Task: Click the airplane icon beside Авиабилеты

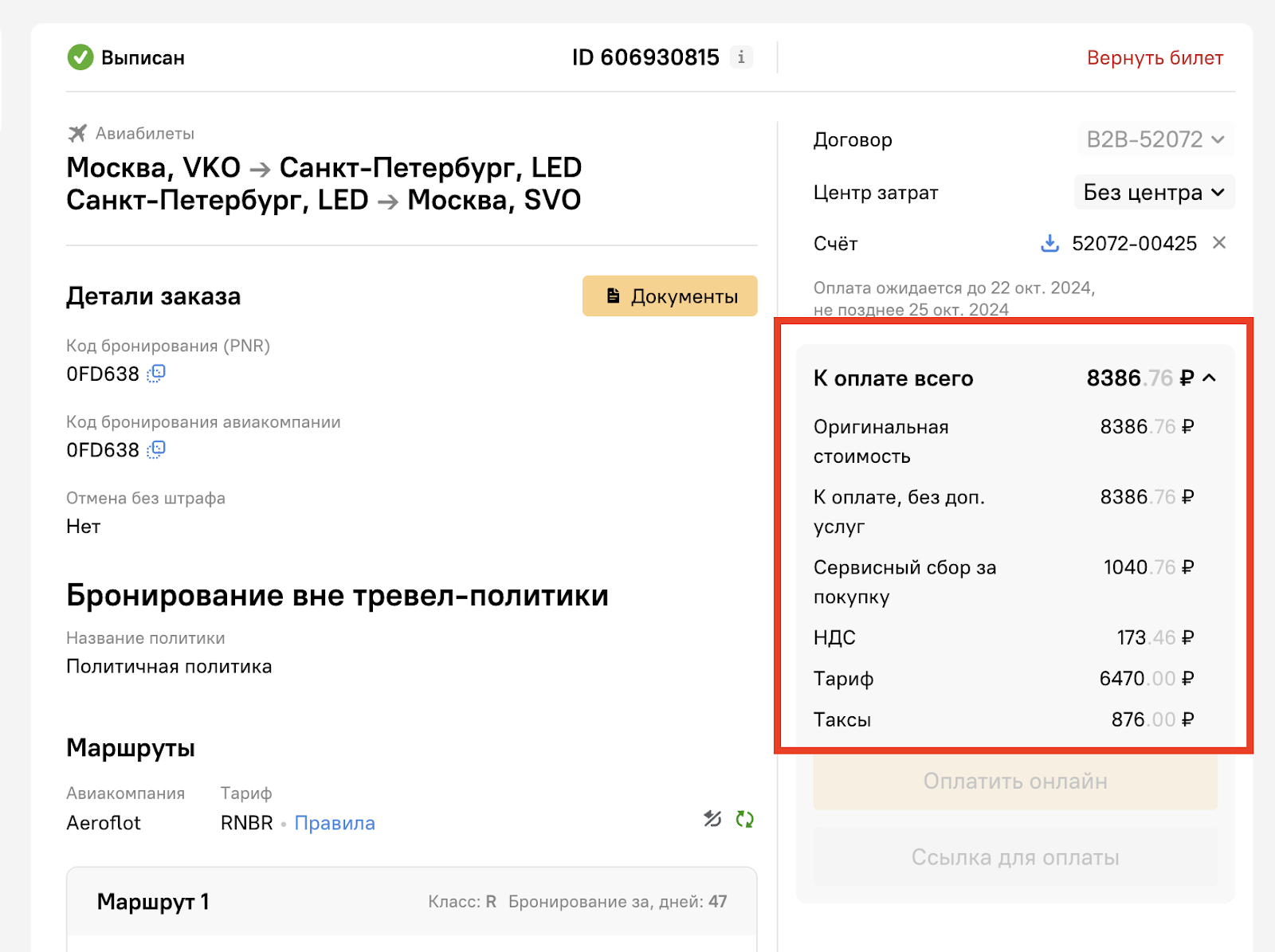Action: click(x=77, y=133)
